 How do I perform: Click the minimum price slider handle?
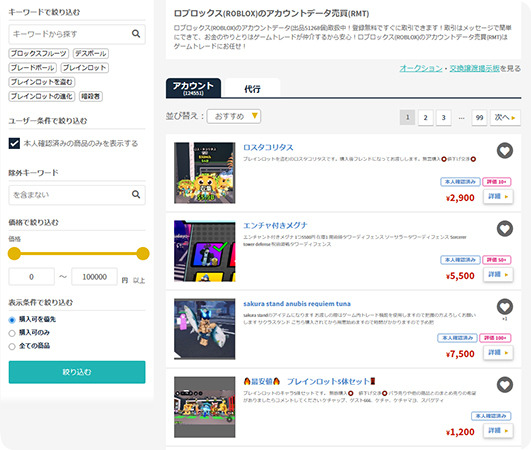pyautogui.click(x=14, y=254)
